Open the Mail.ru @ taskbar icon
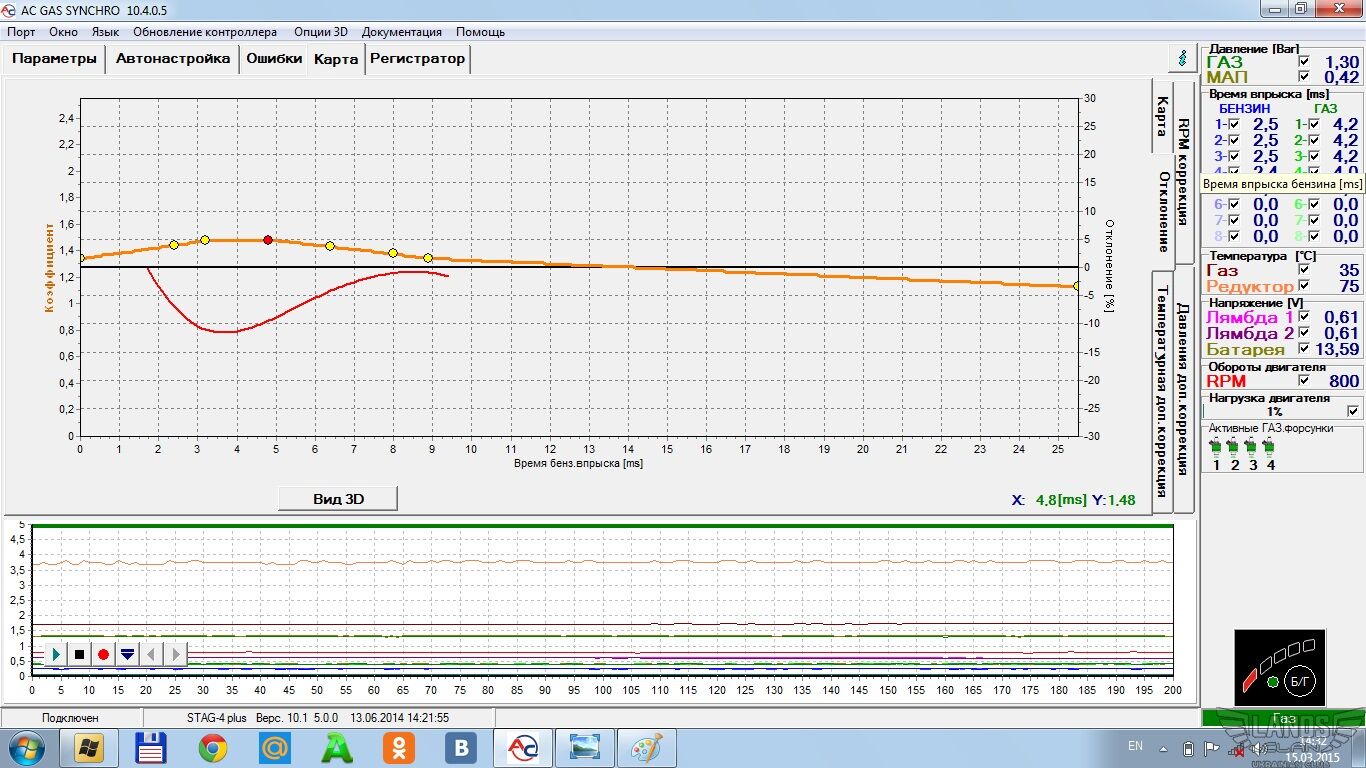The height and width of the screenshot is (768, 1366). pos(274,747)
